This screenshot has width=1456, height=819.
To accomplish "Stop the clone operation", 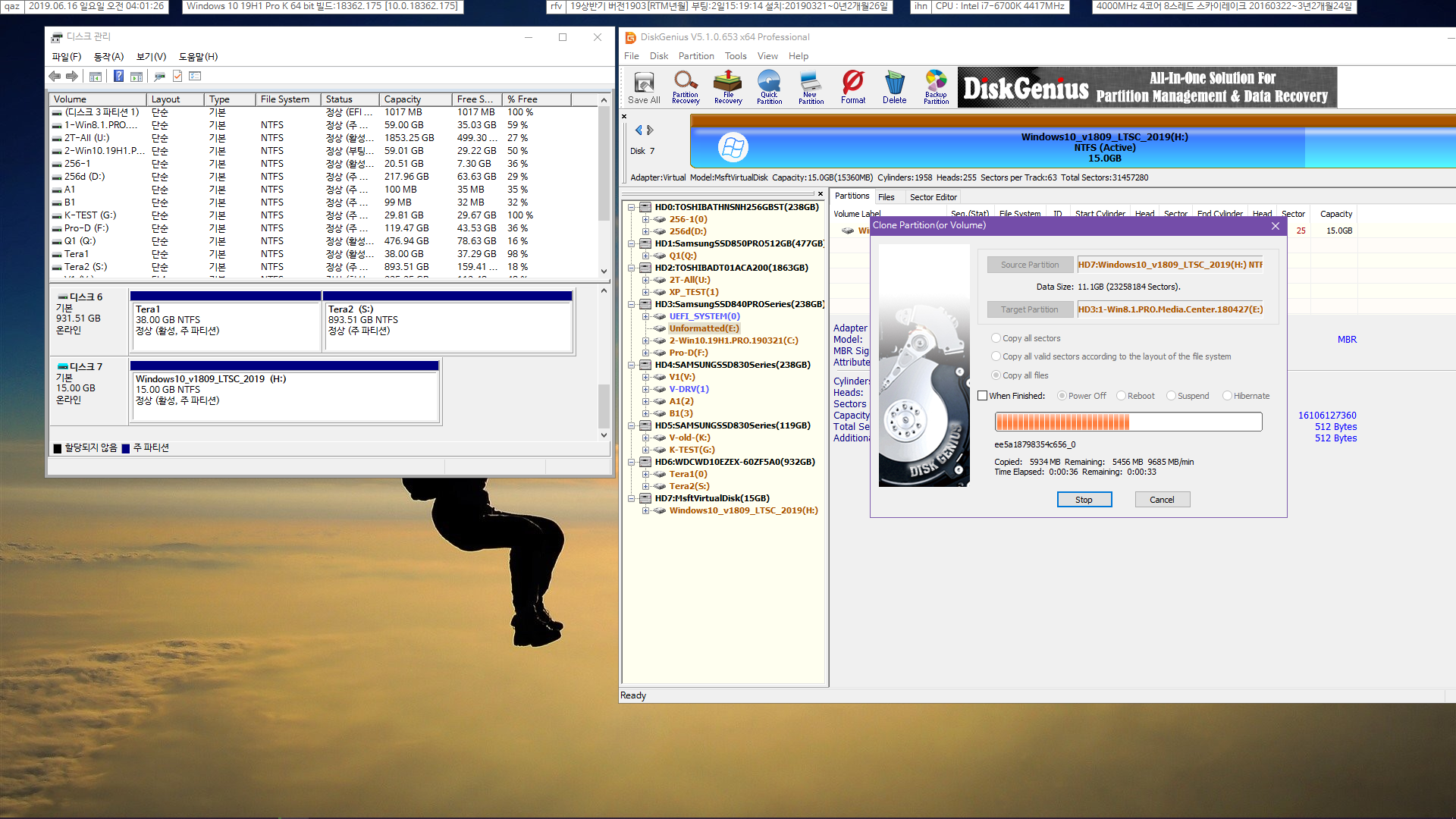I will click(x=1084, y=500).
